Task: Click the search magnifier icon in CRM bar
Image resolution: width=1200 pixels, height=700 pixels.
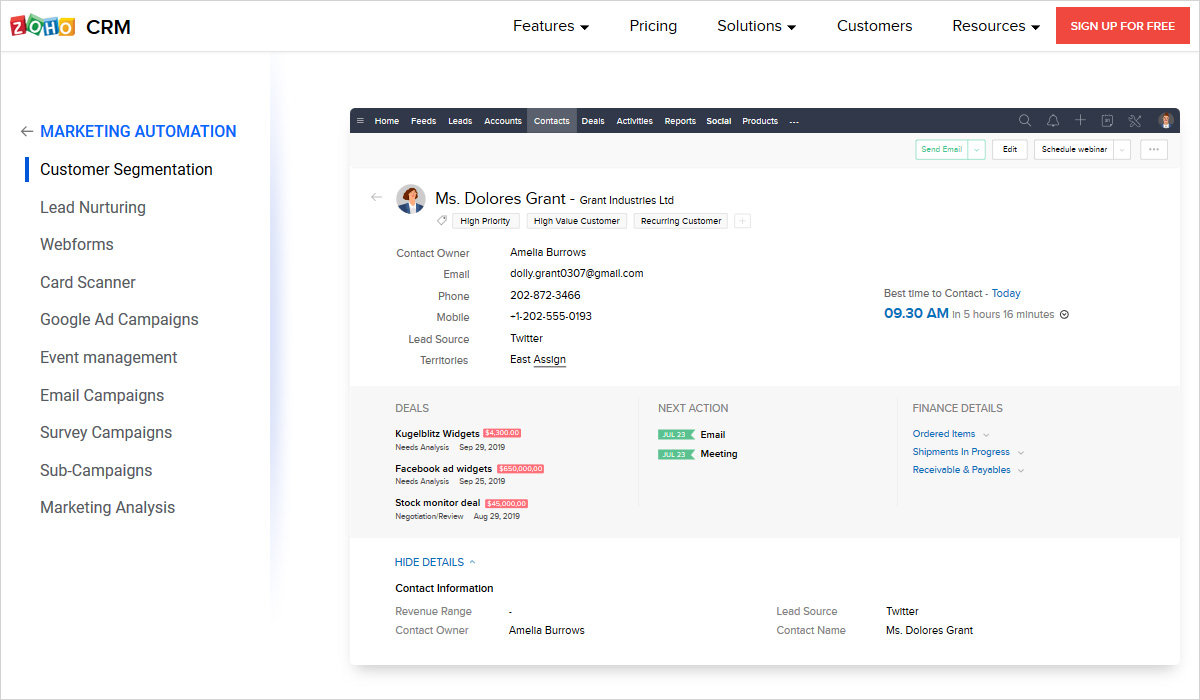Action: [1025, 121]
